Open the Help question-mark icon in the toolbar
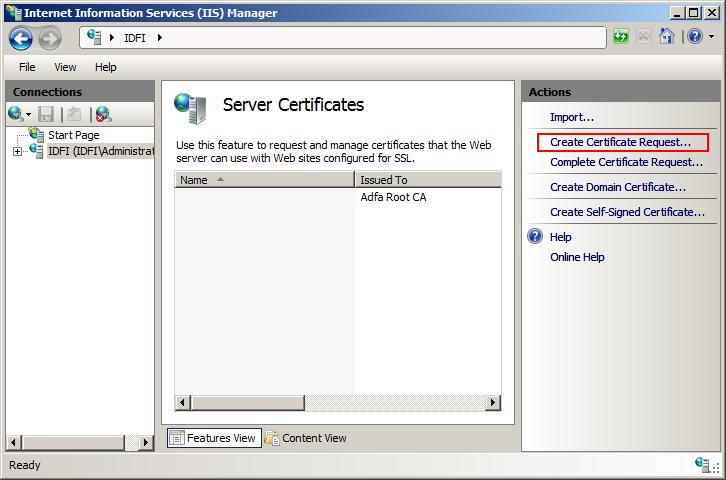The image size is (726, 480). 695,36
